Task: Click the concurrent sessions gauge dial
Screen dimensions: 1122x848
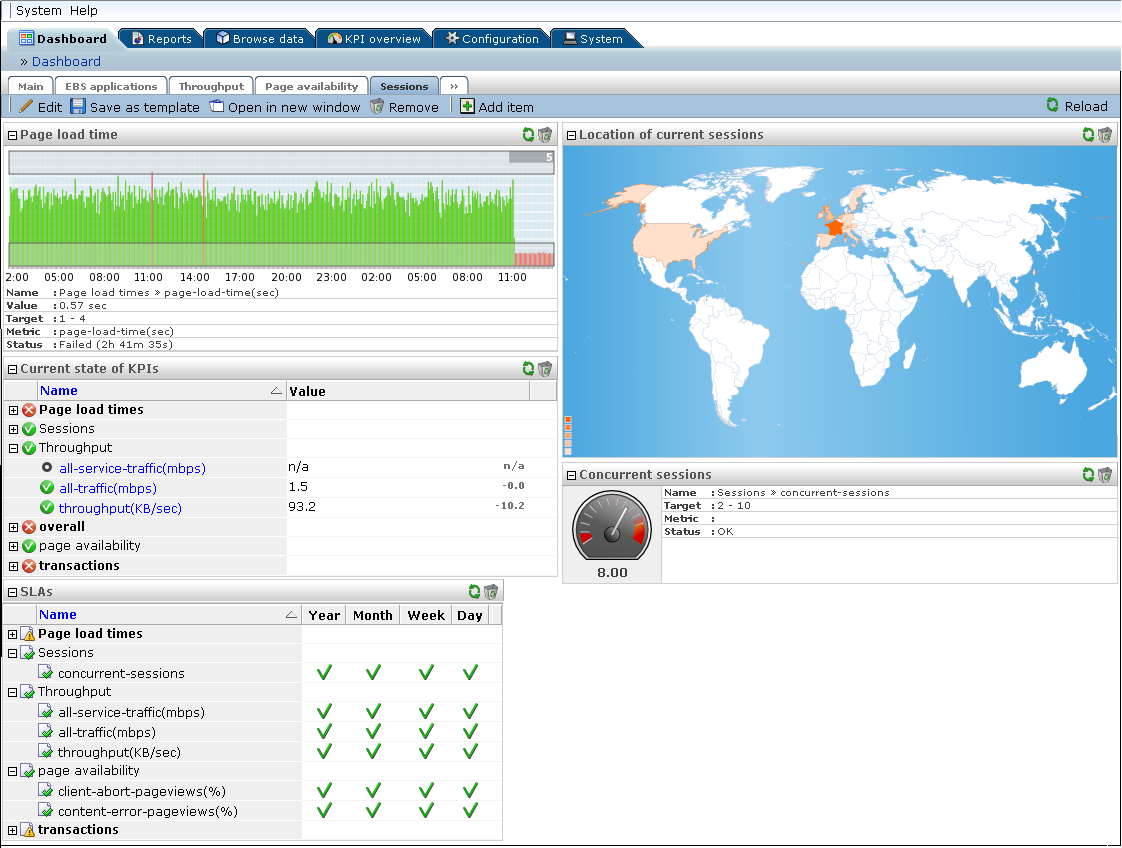Action: click(x=612, y=527)
